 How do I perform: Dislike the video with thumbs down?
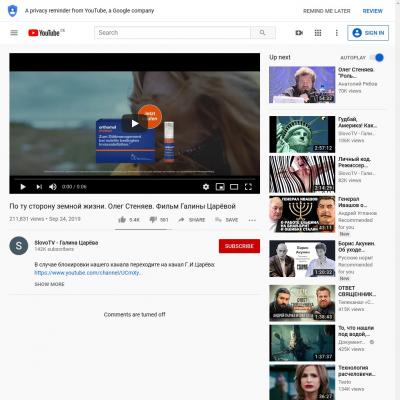tap(153, 220)
